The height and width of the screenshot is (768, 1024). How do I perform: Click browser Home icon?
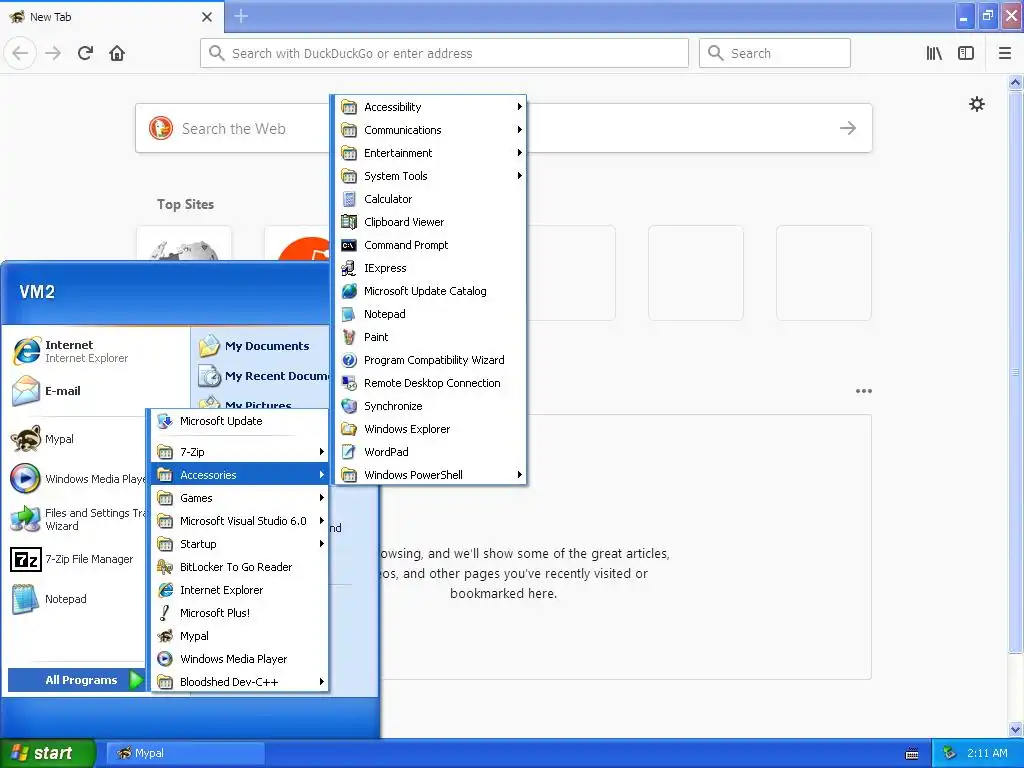[117, 53]
